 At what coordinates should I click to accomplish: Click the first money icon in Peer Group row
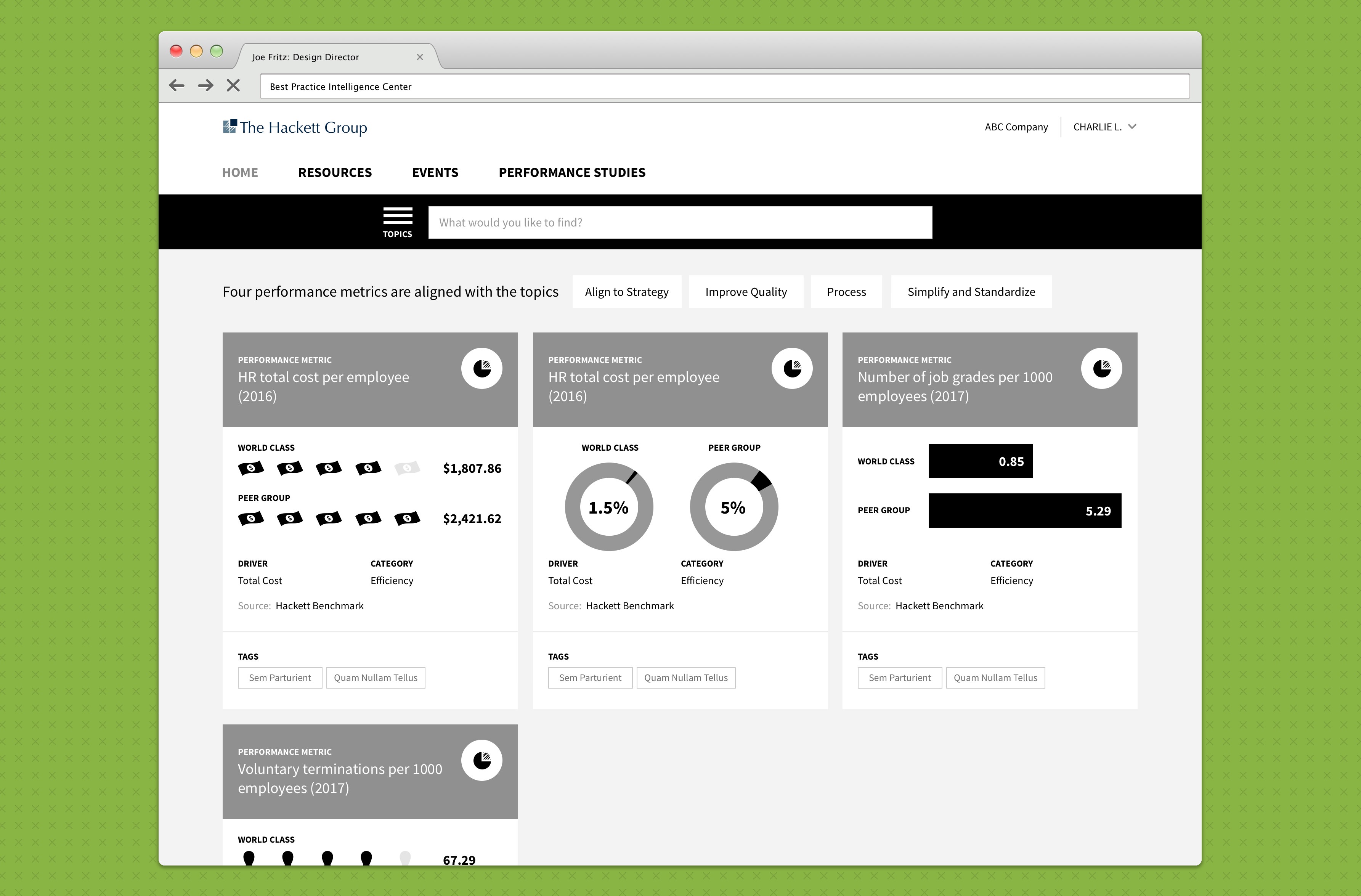click(x=251, y=519)
